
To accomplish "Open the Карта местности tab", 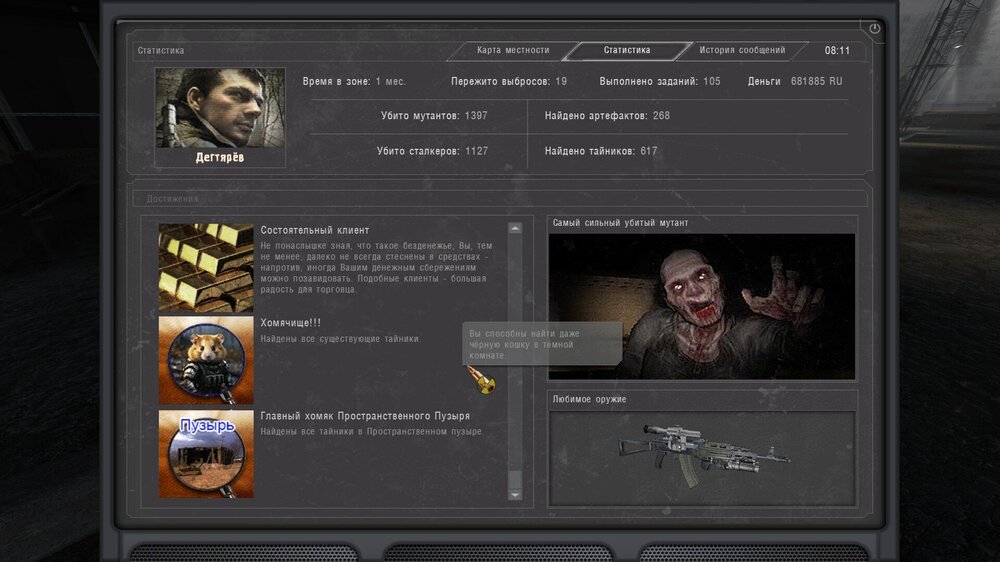I will coord(513,50).
